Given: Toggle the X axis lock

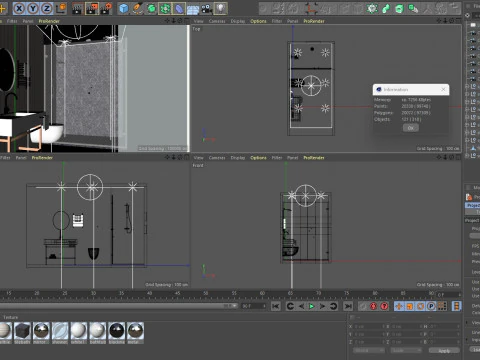Looking at the screenshot, I should point(19,8).
